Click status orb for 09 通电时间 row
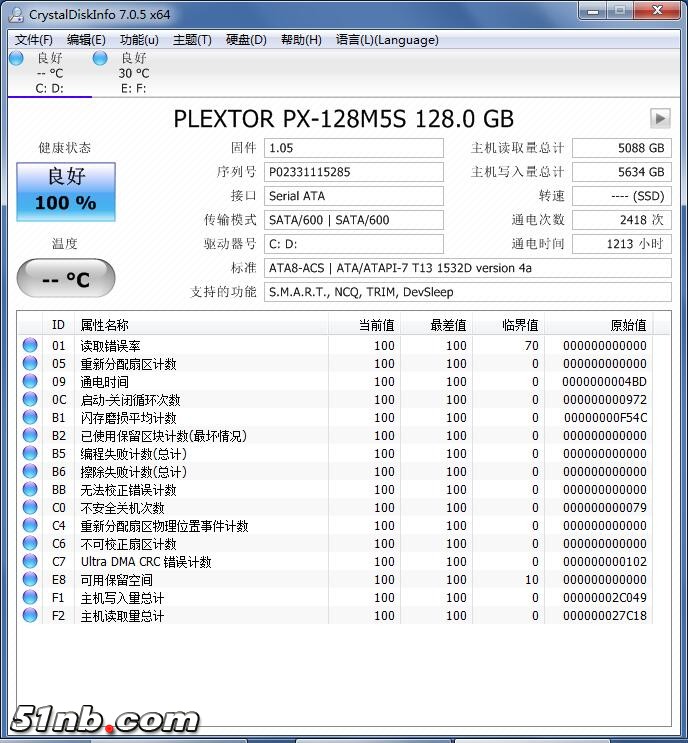The height and width of the screenshot is (743, 688). [x=30, y=381]
